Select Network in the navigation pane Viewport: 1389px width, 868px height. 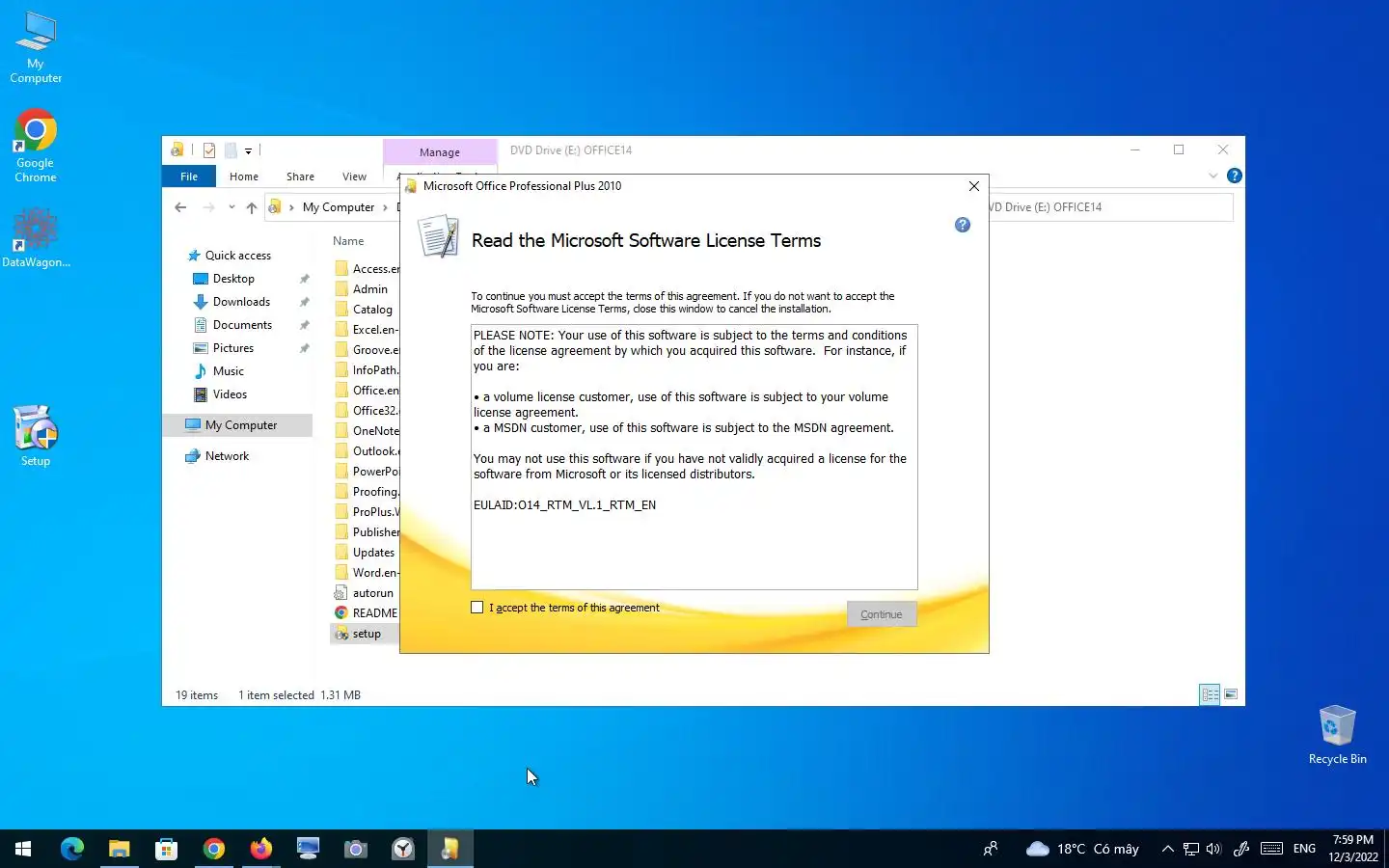[227, 456]
